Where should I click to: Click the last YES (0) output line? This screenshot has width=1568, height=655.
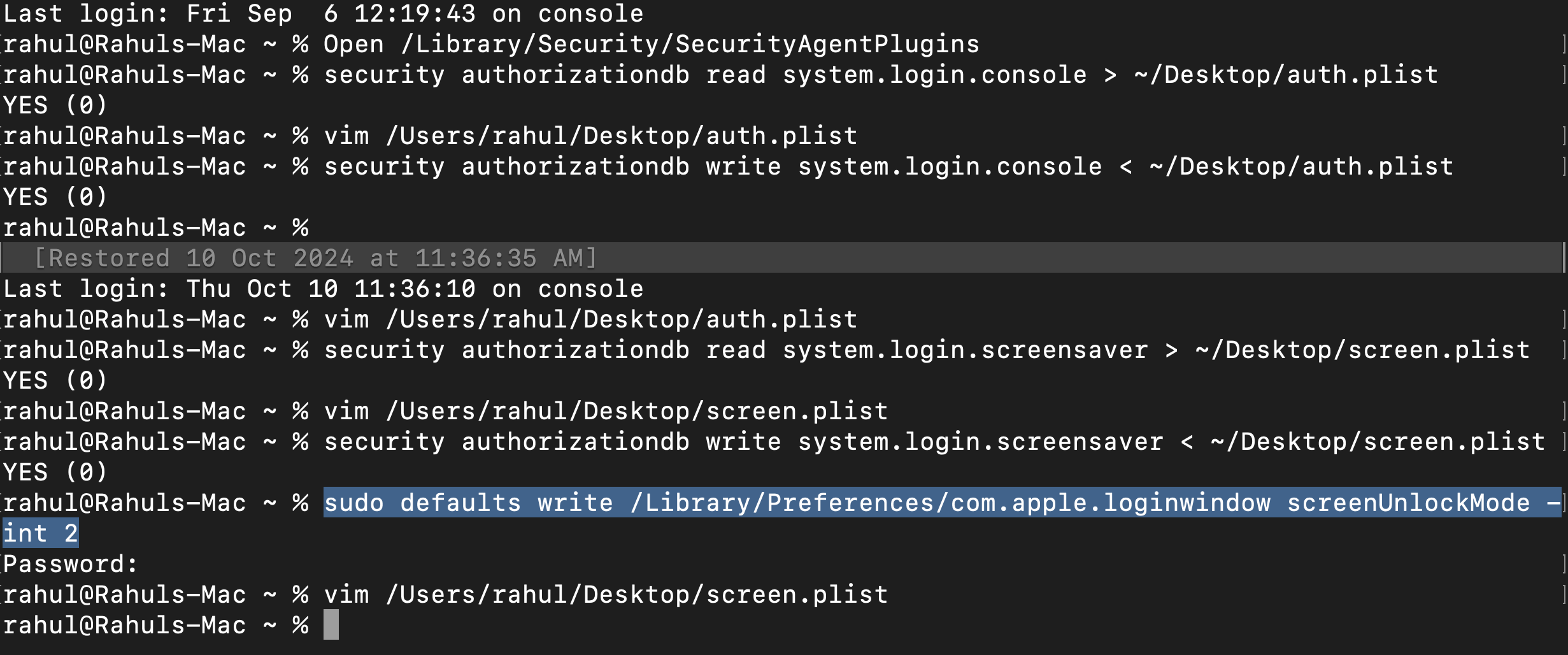click(x=55, y=472)
